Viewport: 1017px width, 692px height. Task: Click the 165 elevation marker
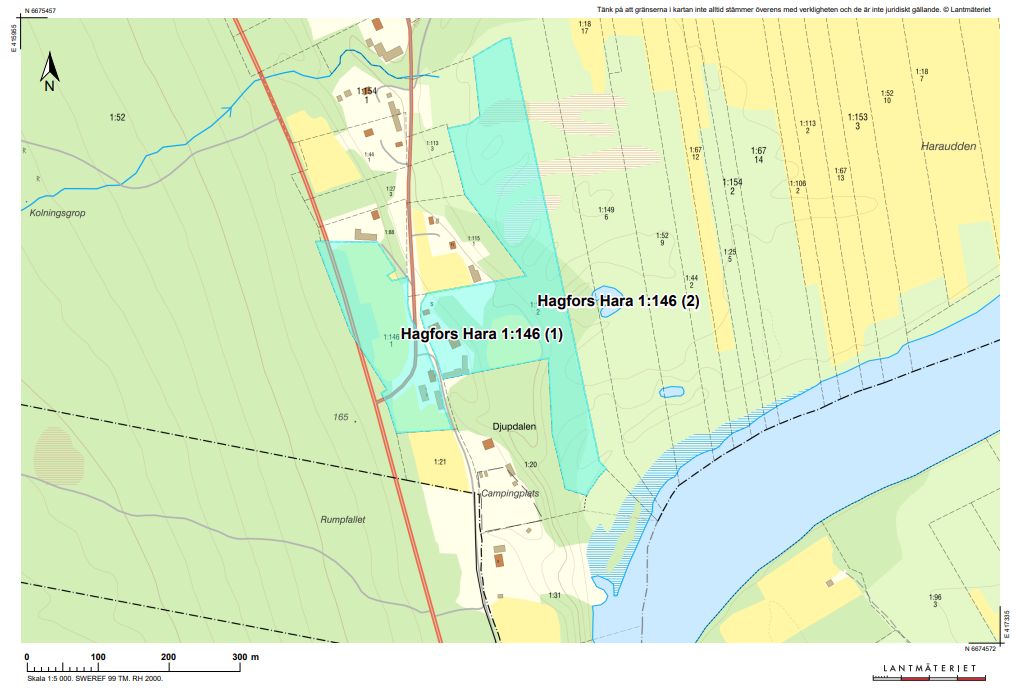pyautogui.click(x=342, y=416)
